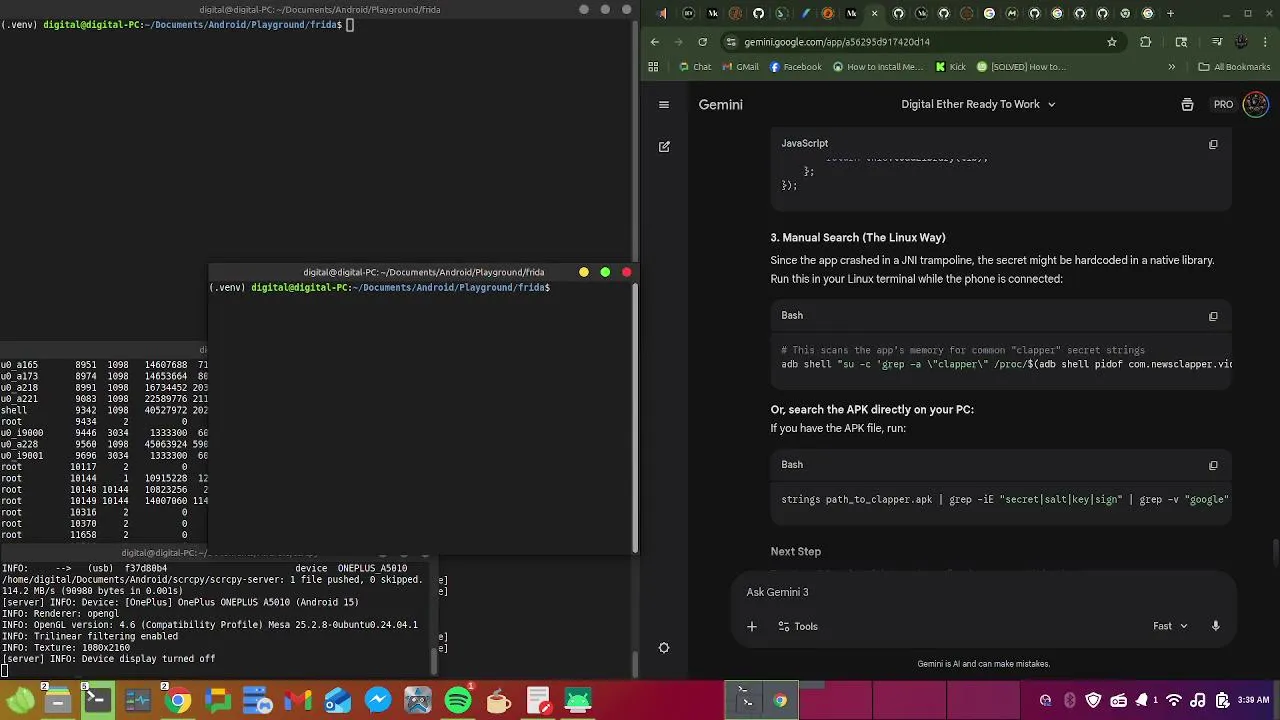Viewport: 1280px width, 720px height.
Task: Open the Kick bookmark
Action: 950,67
